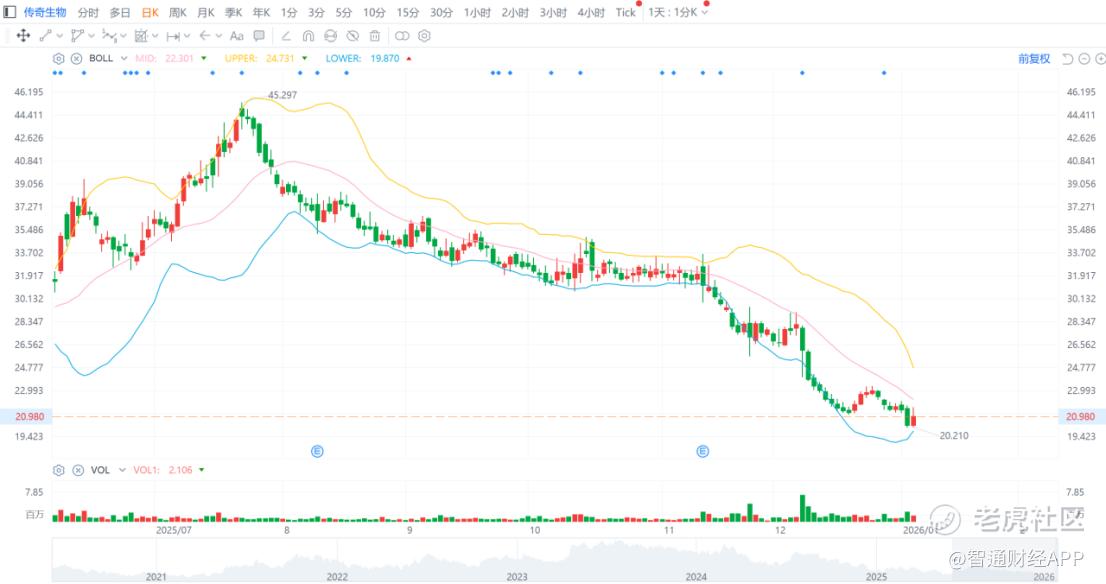Select 4小时 interval
This screenshot has height=584, width=1106.
pos(591,13)
